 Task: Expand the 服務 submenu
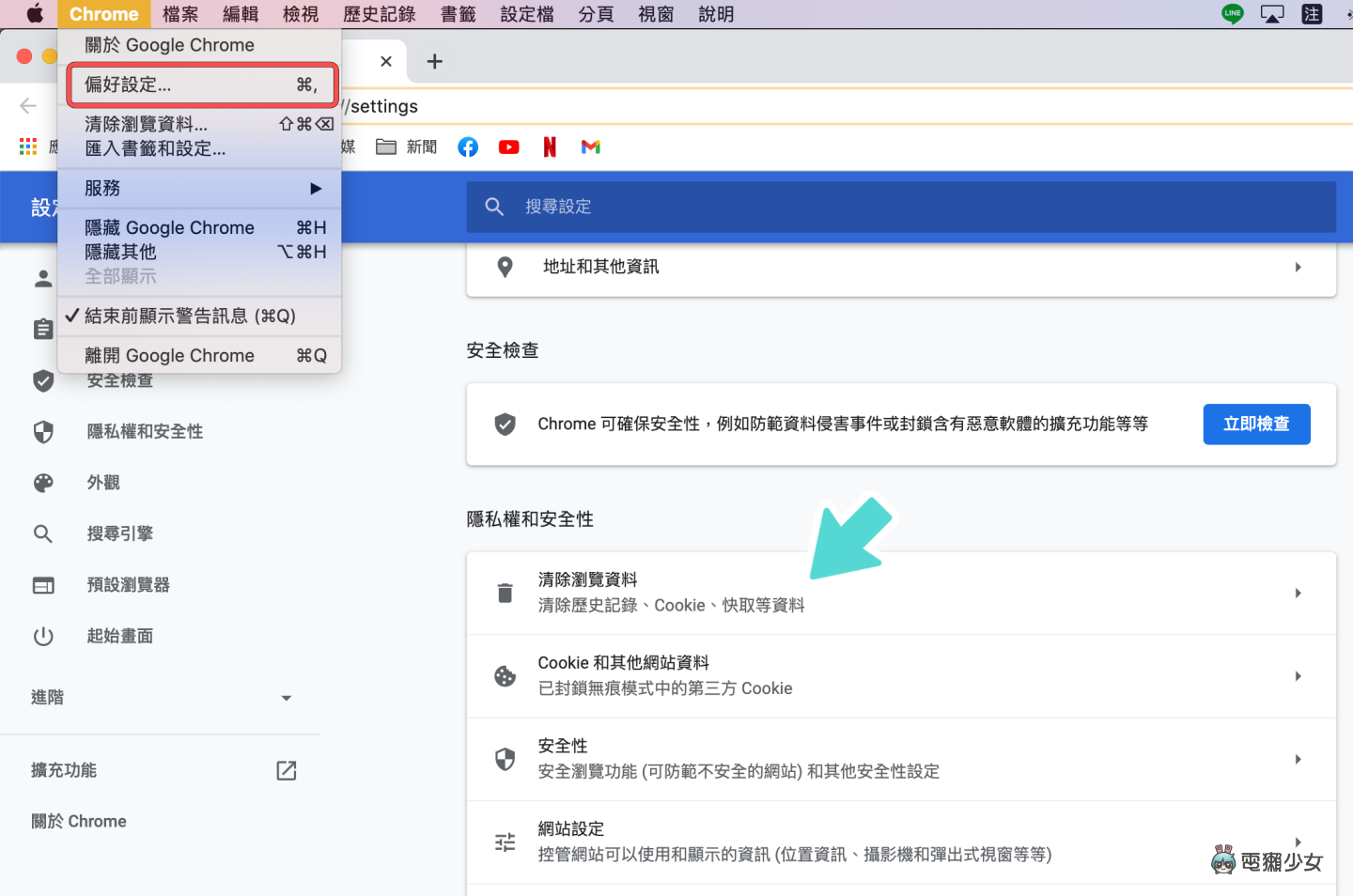tap(199, 188)
